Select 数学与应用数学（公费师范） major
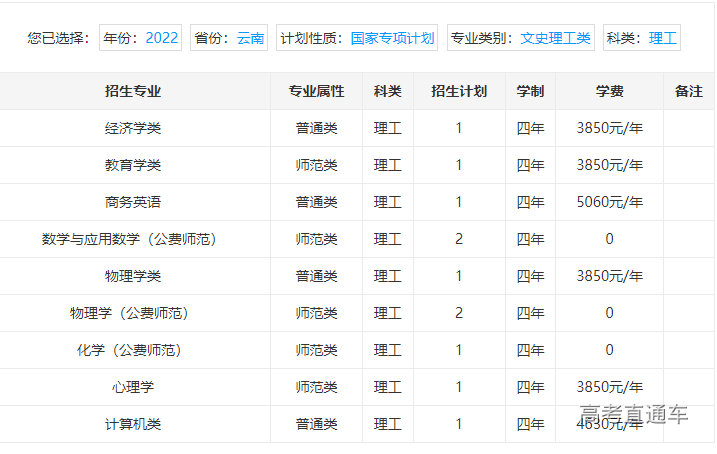This screenshot has width=717, height=454. 129,239
